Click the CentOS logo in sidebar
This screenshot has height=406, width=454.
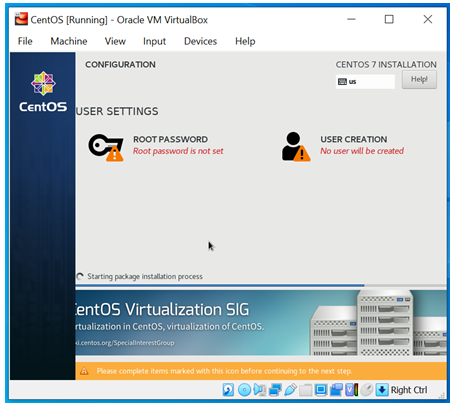tap(43, 91)
